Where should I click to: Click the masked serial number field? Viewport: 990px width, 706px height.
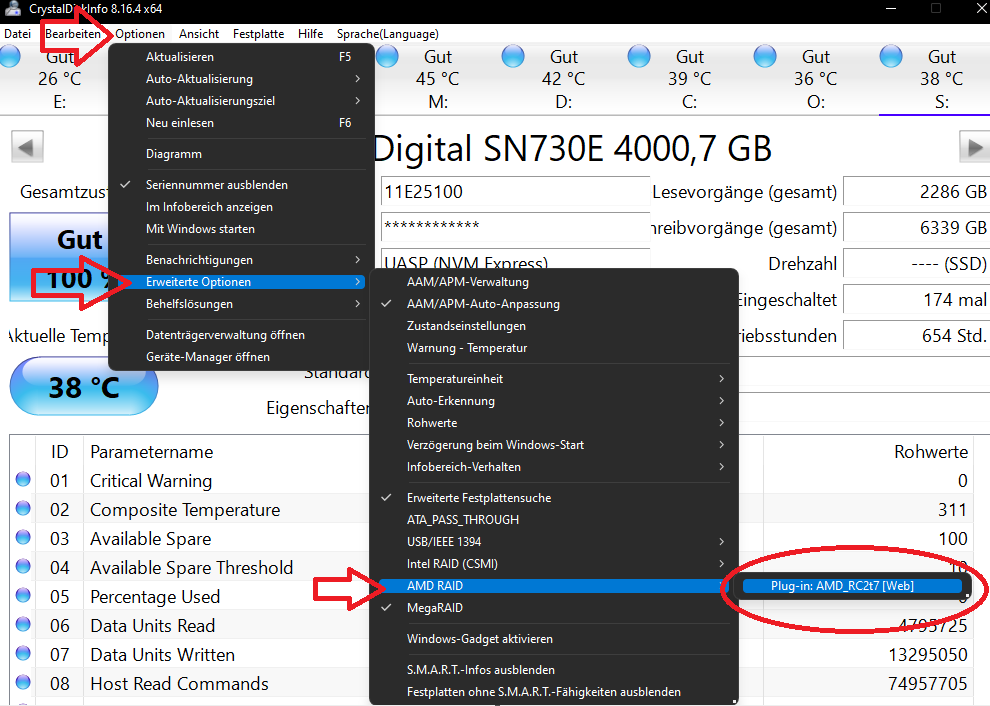point(515,227)
